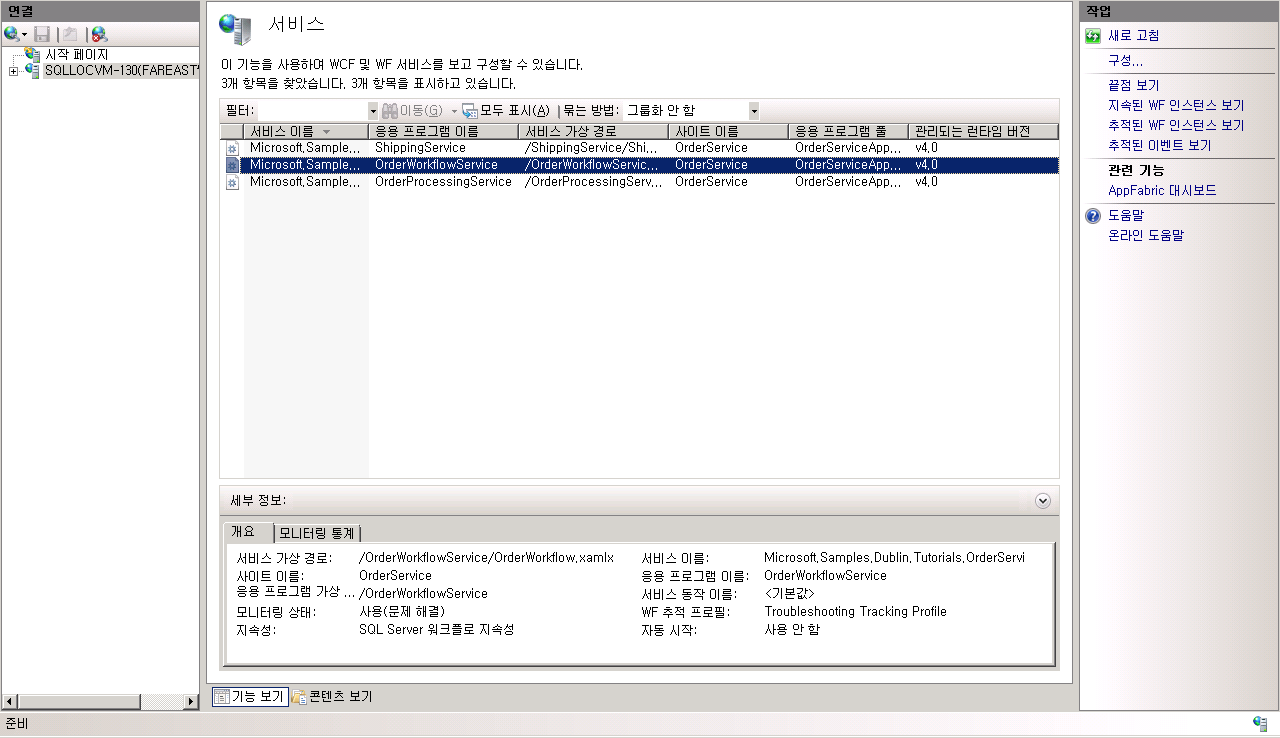The width and height of the screenshot is (1280, 738).
Task: Click the 사용(문제 해결) monitoring status value
Action: (x=402, y=612)
